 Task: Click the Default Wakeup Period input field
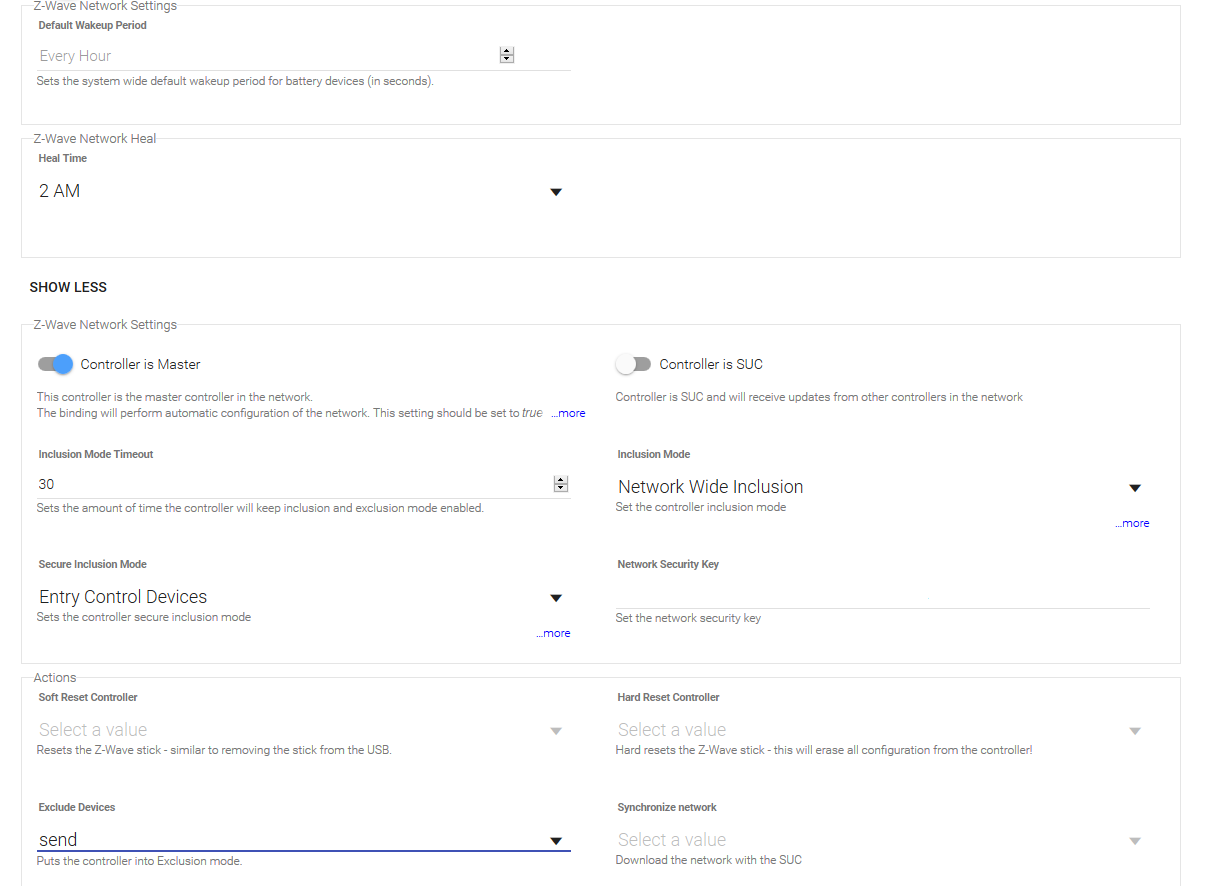pos(267,56)
